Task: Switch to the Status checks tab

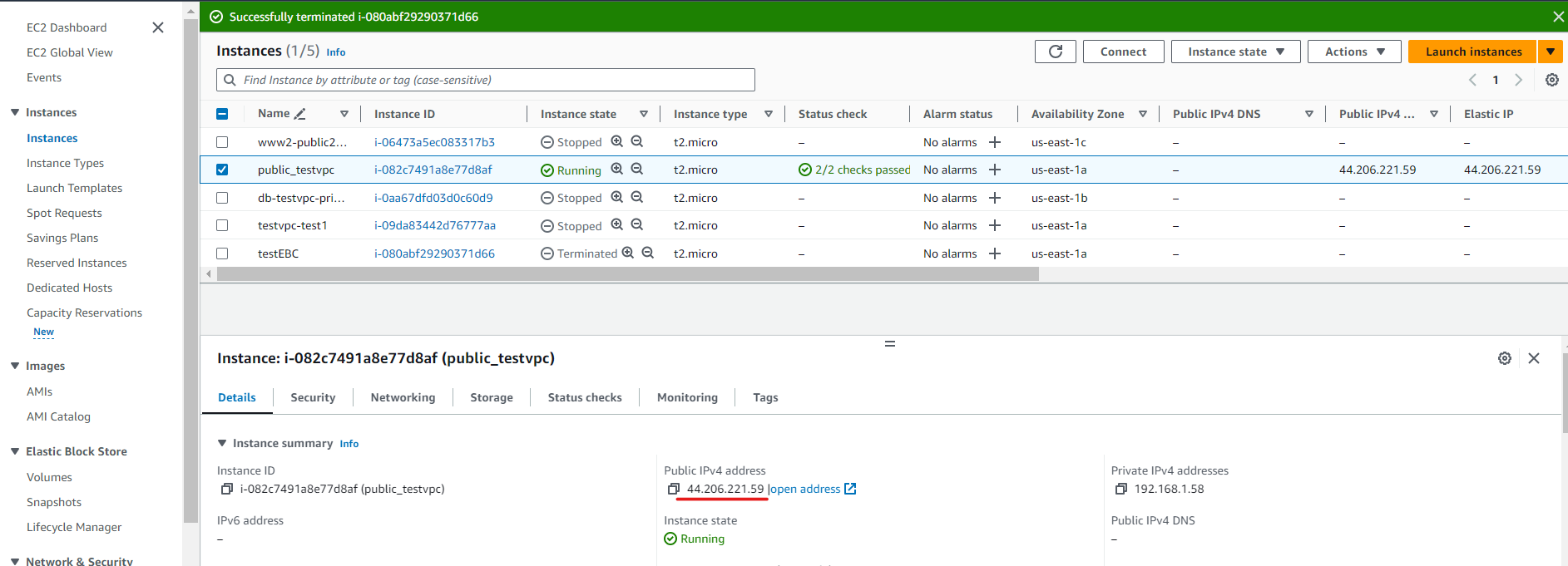Action: [x=585, y=397]
